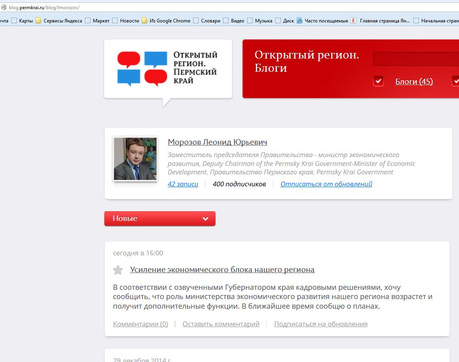Screen dimensions: 459x362
Task: Click the post body text В соответствии с озвученными
Action: click(x=273, y=297)
